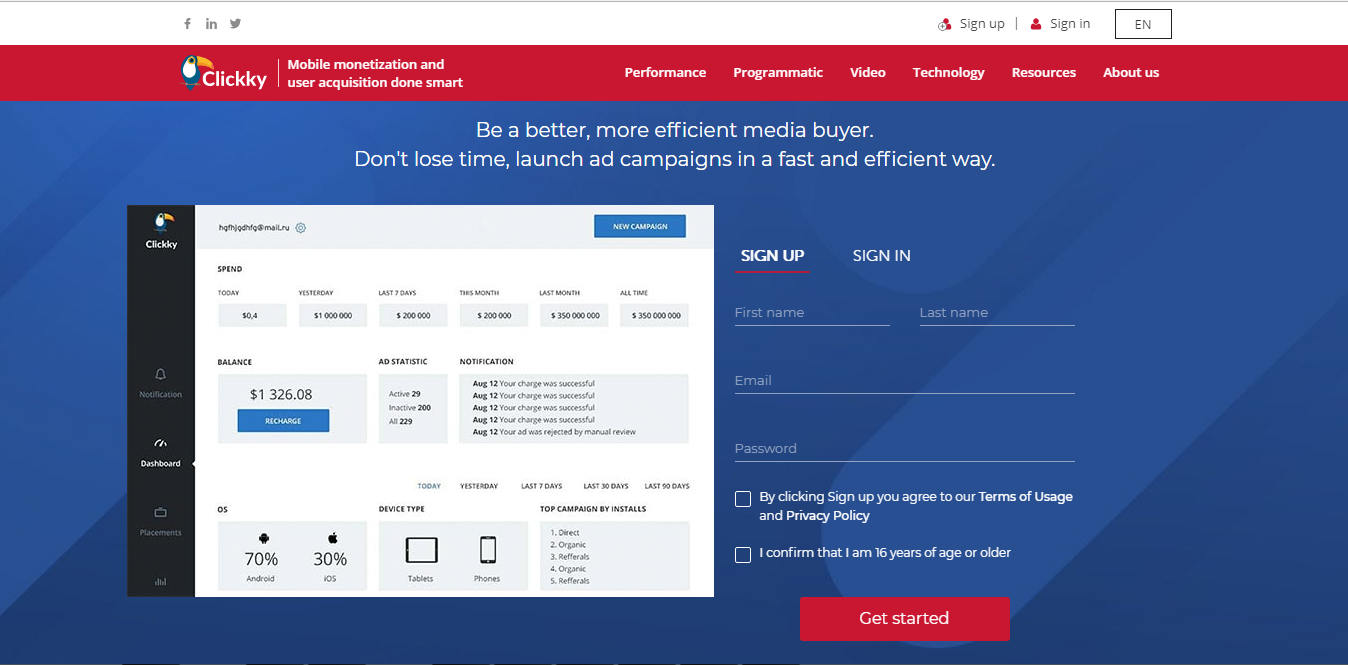Click the NEW CAMPAIGN button in dashboard
Screen dimensions: 1348x665
pyautogui.click(x=640, y=226)
